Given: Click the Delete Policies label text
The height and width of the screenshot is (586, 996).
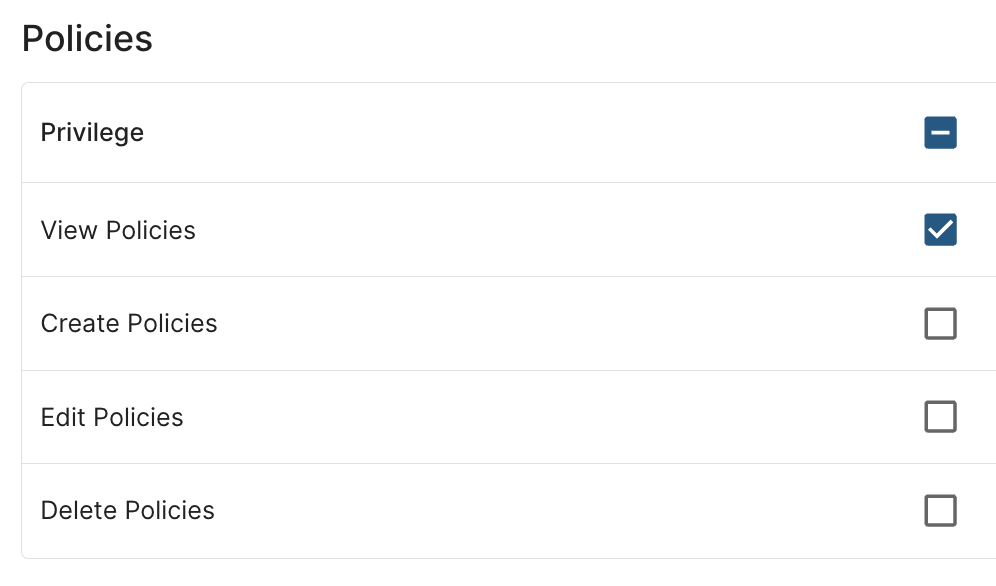Looking at the screenshot, I should point(128,511).
